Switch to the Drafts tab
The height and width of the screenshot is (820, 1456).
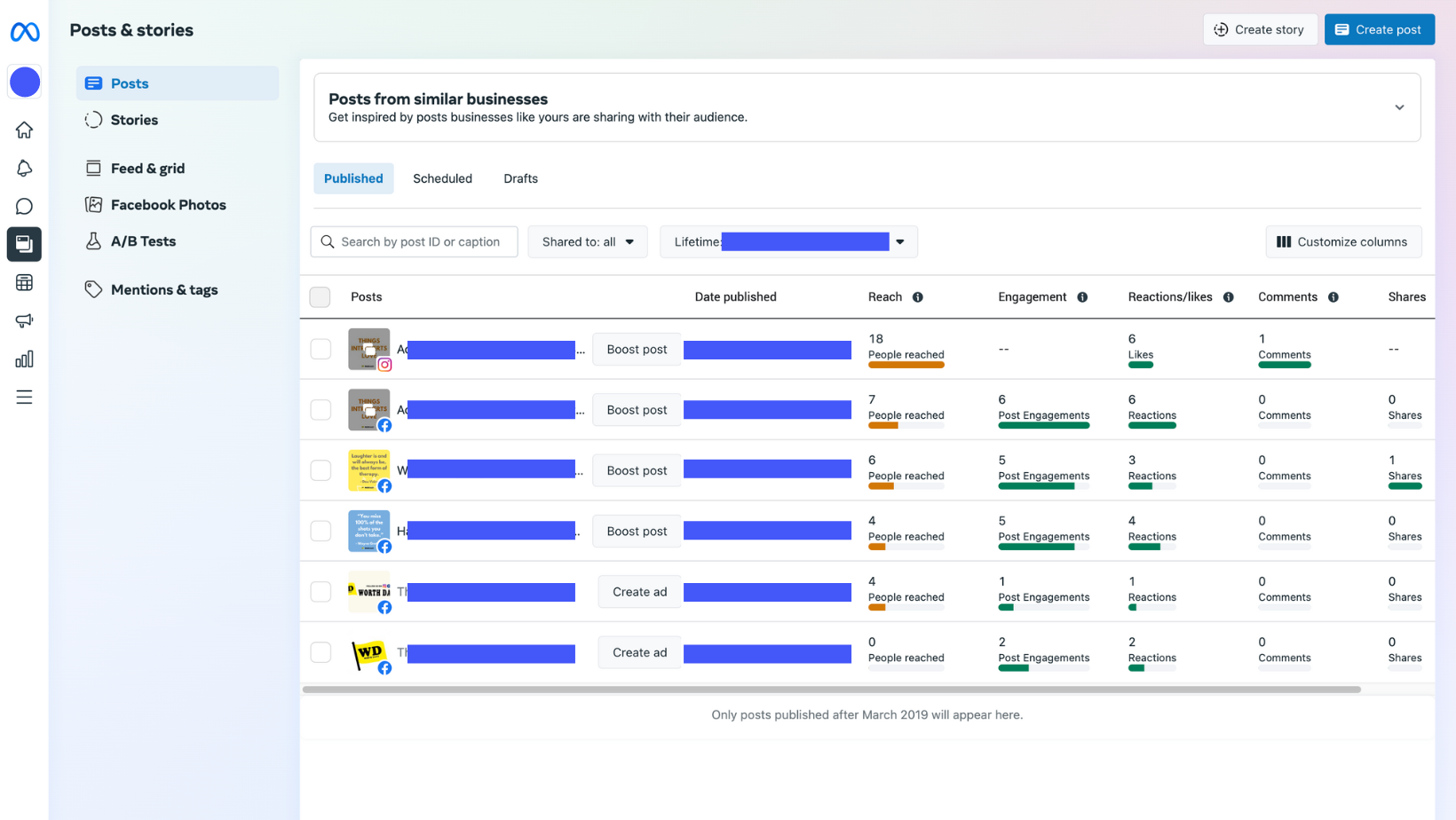click(x=520, y=178)
